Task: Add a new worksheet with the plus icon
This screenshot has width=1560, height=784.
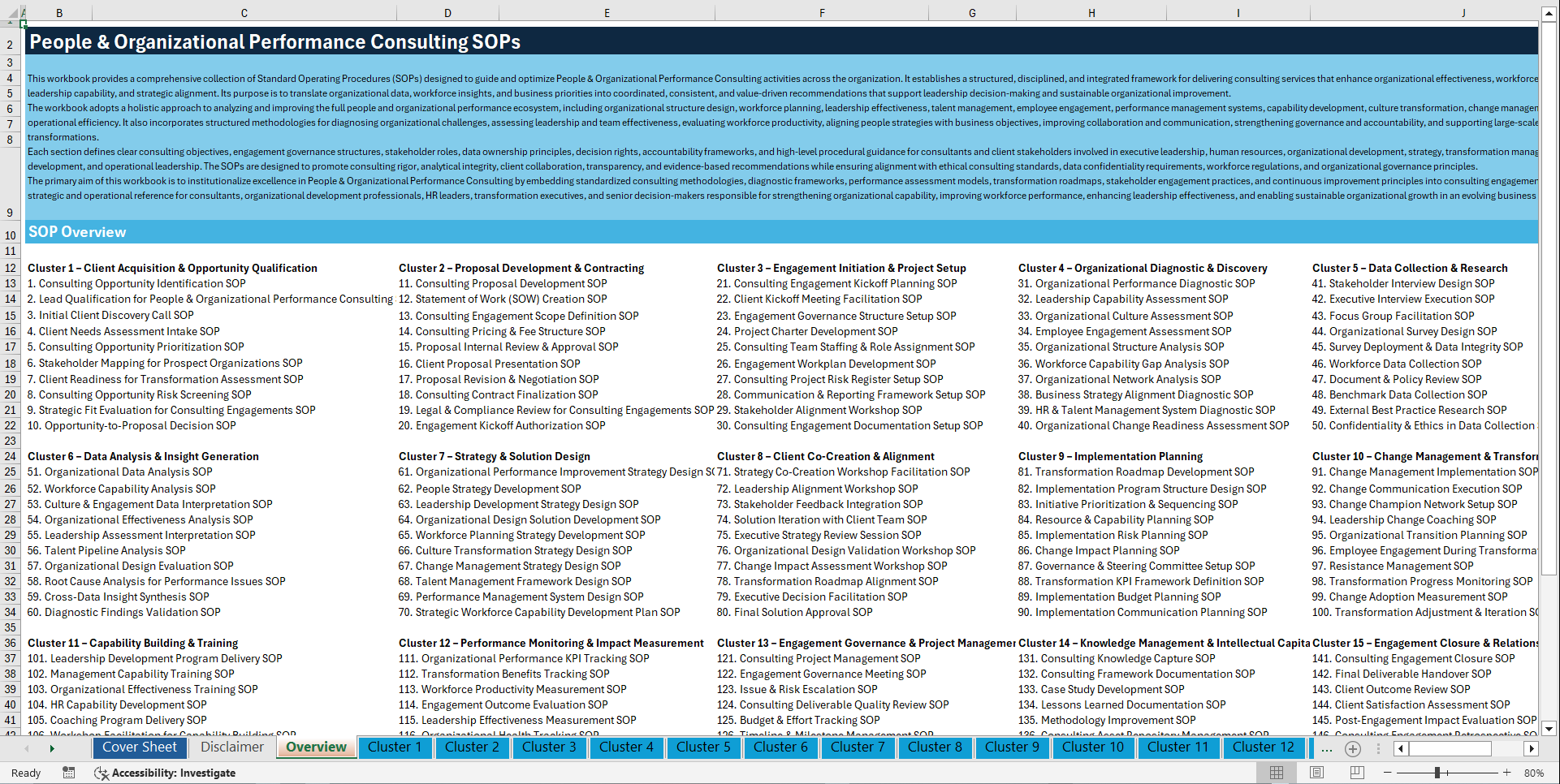Action: click(x=1352, y=748)
